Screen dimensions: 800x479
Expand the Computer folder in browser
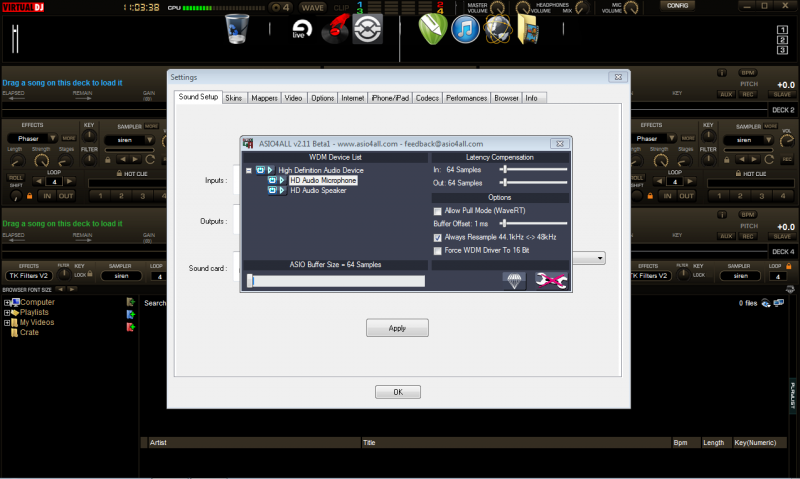pyautogui.click(x=7, y=302)
